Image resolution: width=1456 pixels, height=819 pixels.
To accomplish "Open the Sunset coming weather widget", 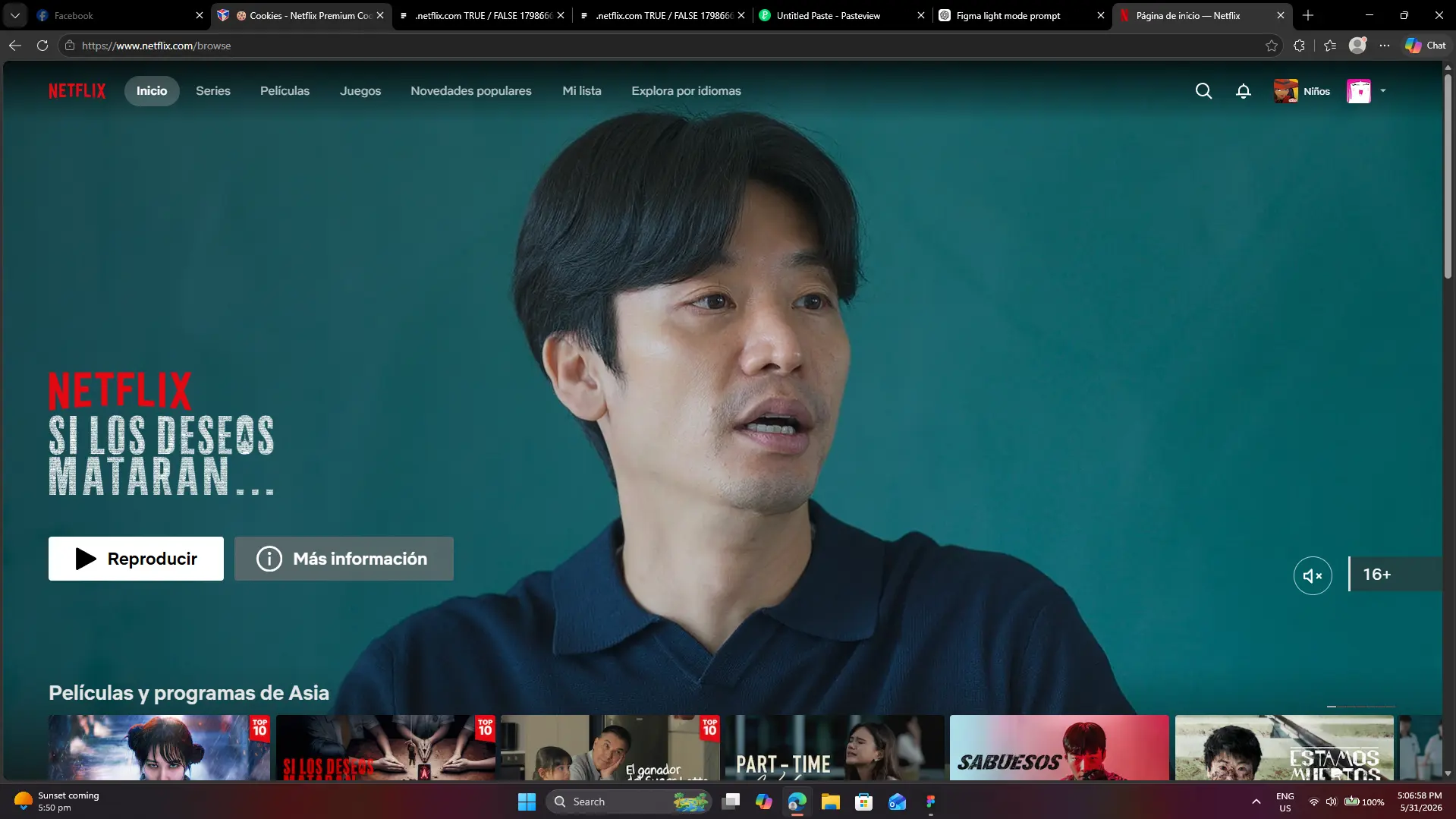I will pos(57,802).
